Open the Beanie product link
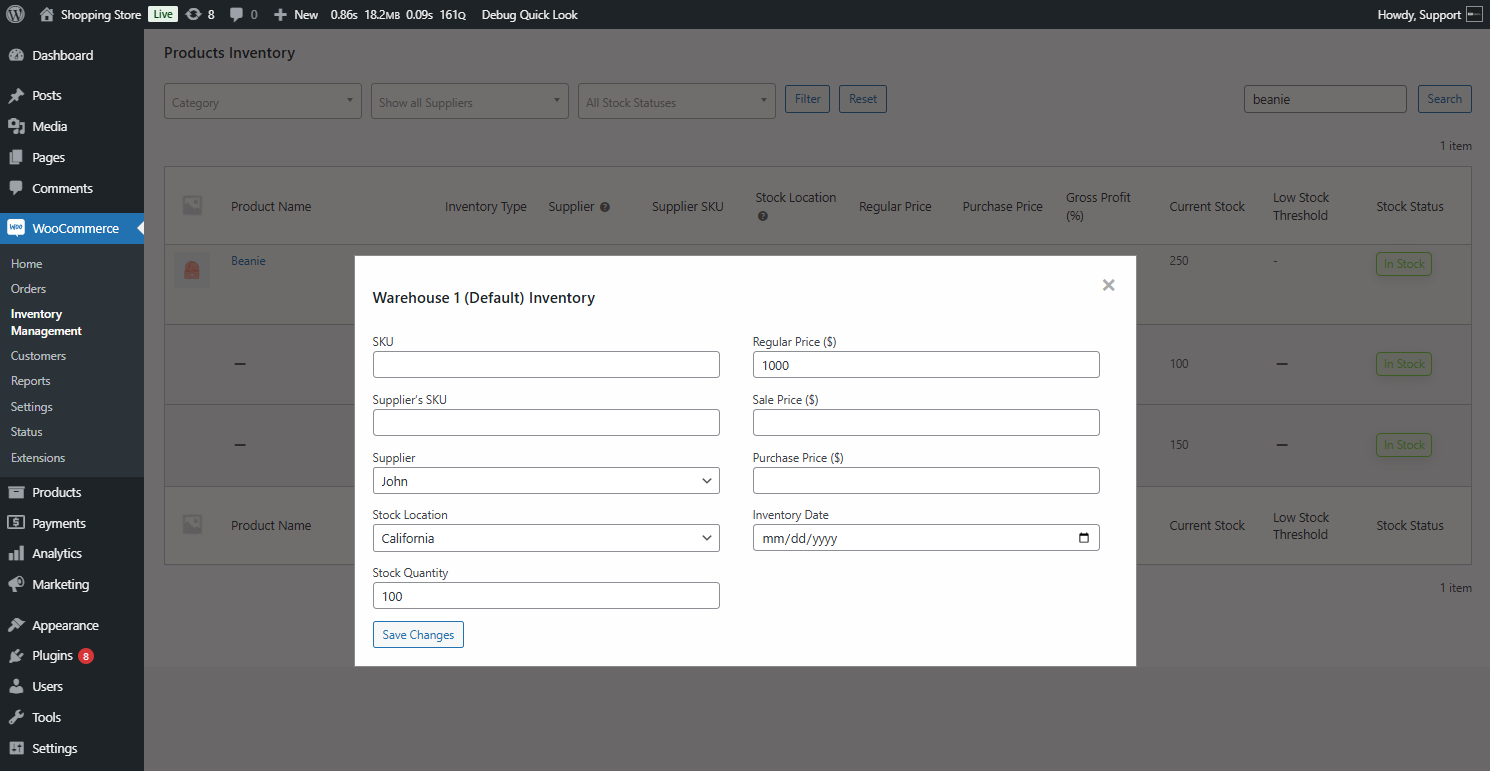This screenshot has height=771, width=1490. click(x=248, y=261)
